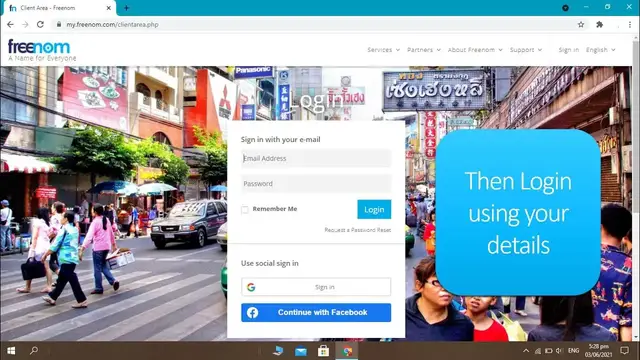
Task: Open battery status tray icon
Action: [549, 351]
